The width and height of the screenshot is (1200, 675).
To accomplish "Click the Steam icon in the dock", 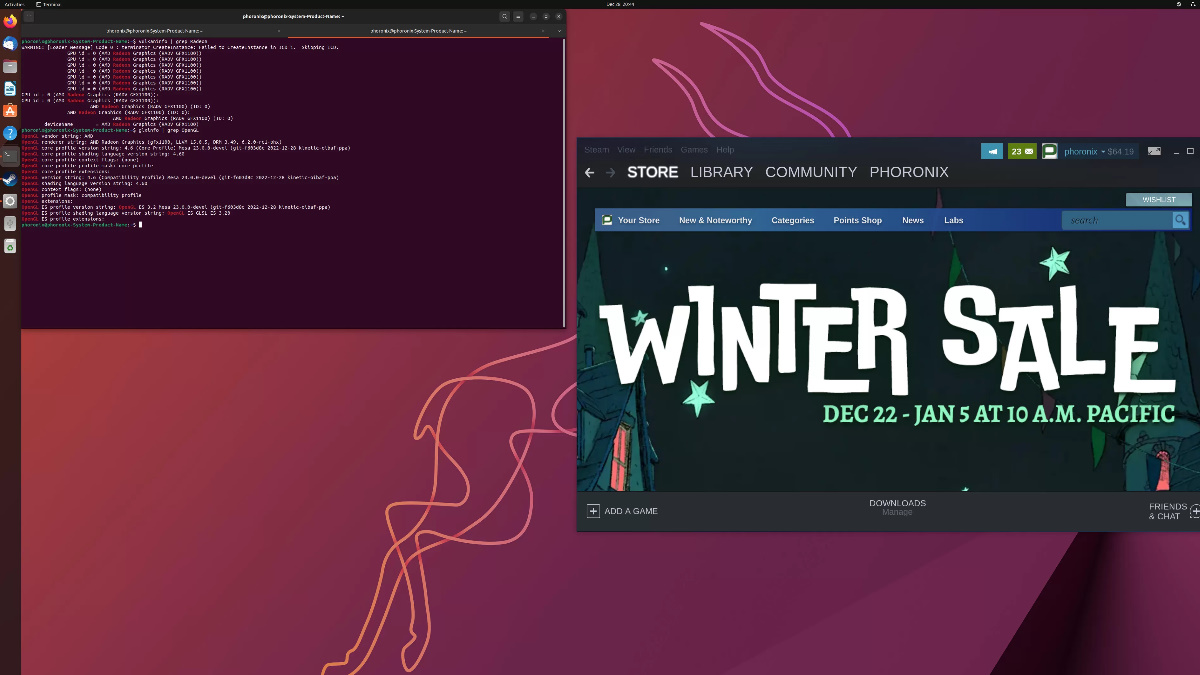I will tap(10, 179).
